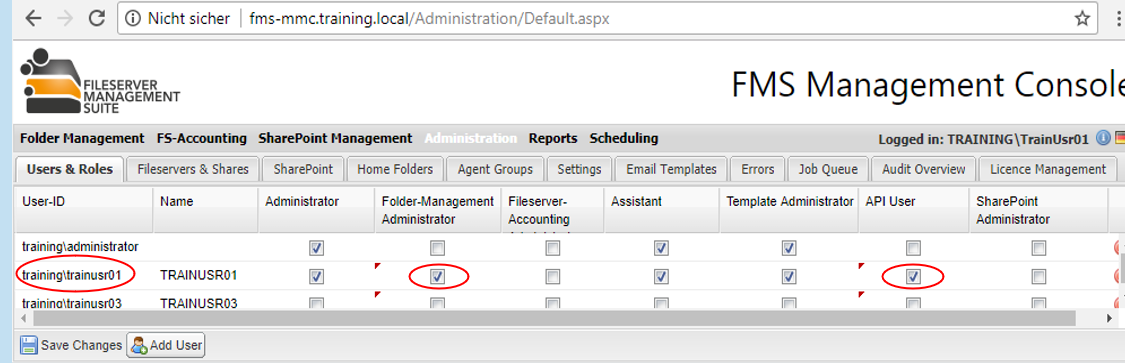This screenshot has height=363, width=1125.
Task: Click the Add User button
Action: pos(166,345)
